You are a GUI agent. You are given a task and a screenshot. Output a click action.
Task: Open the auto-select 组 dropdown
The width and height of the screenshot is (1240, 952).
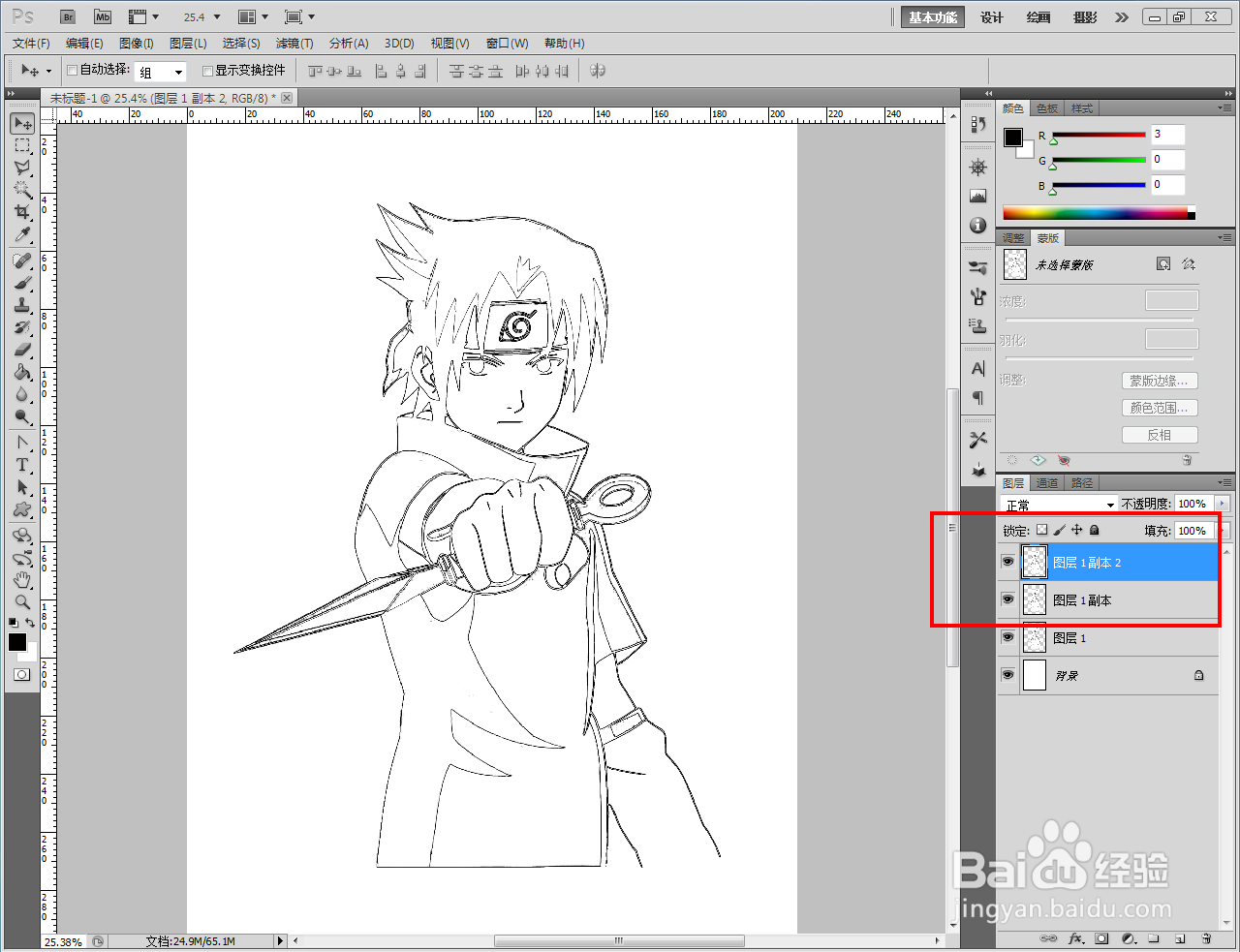[x=160, y=72]
